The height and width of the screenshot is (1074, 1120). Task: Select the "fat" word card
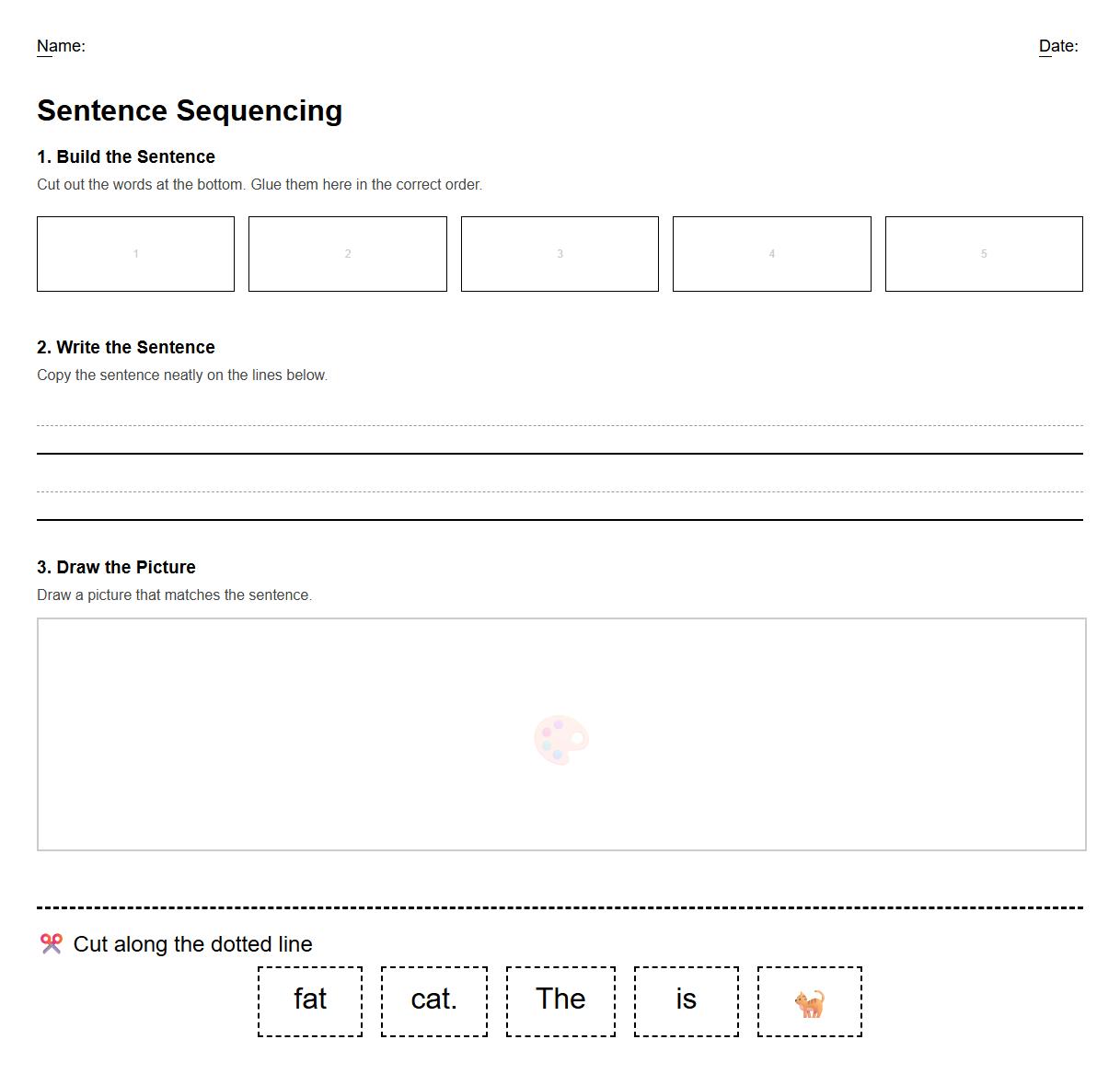pyautogui.click(x=310, y=1001)
